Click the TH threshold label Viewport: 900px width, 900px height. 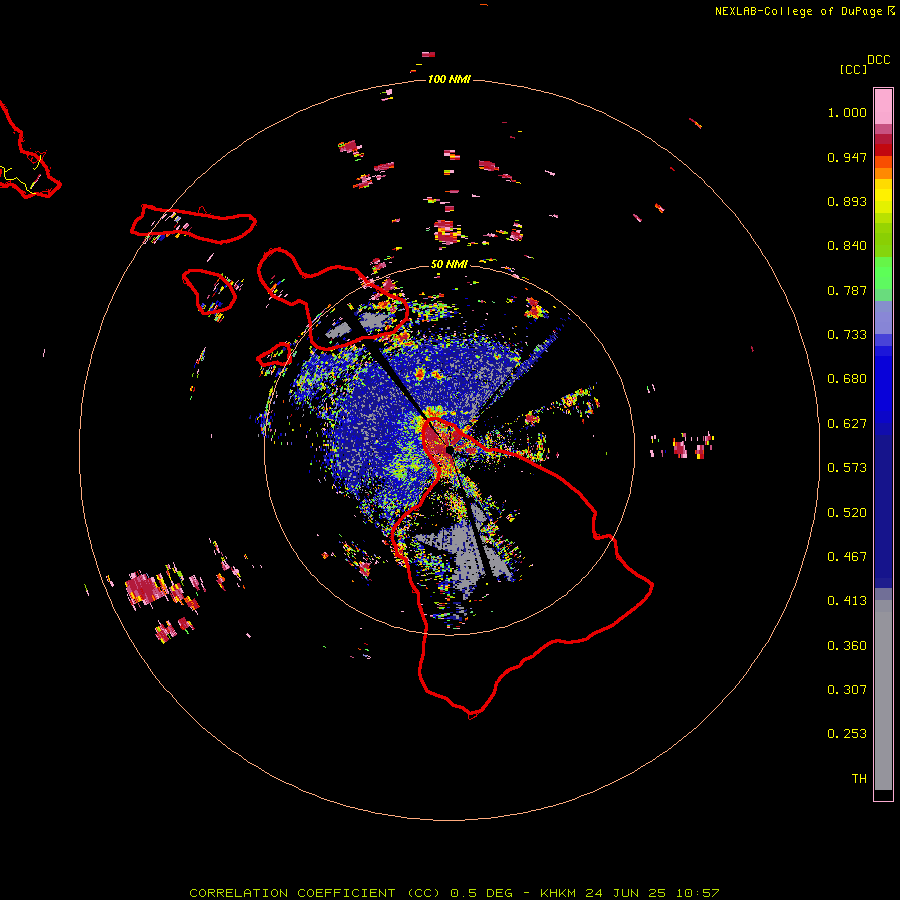(x=859, y=779)
